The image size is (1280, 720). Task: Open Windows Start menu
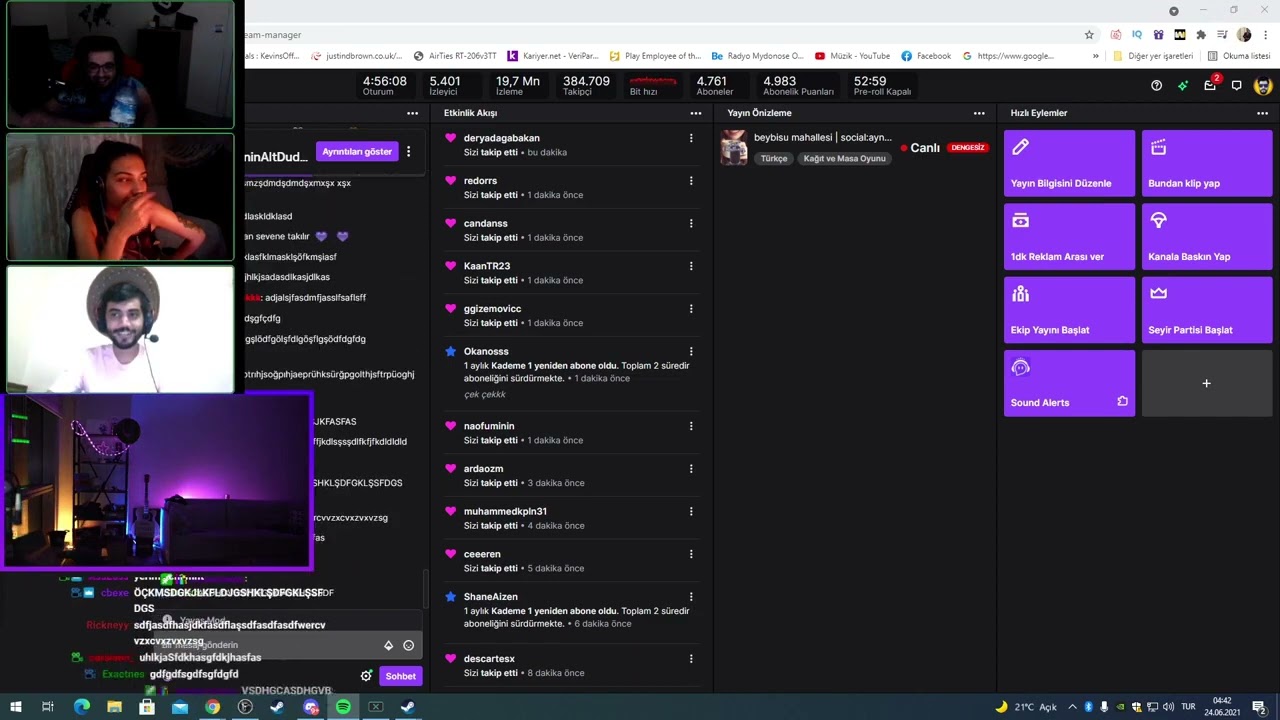coord(15,707)
